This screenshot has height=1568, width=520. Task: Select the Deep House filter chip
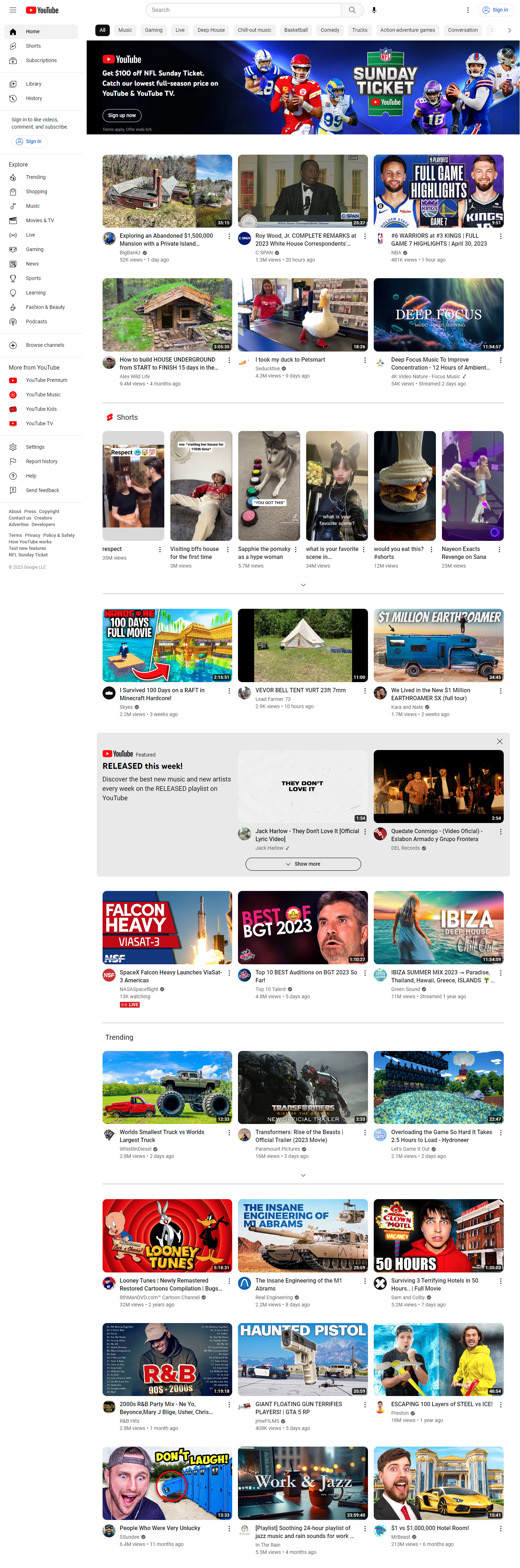point(211,30)
